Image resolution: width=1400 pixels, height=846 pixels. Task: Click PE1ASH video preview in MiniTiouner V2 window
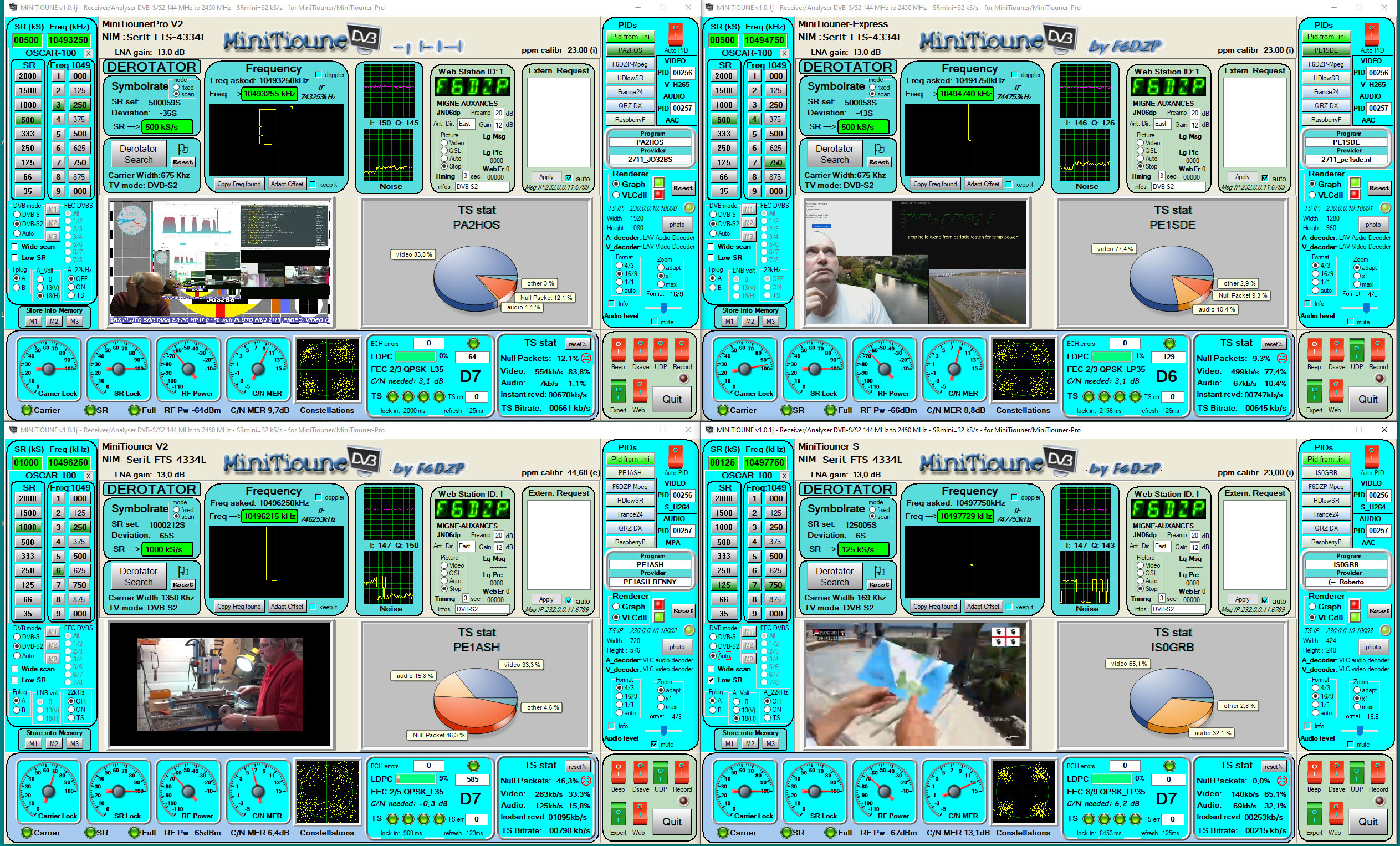tap(219, 684)
